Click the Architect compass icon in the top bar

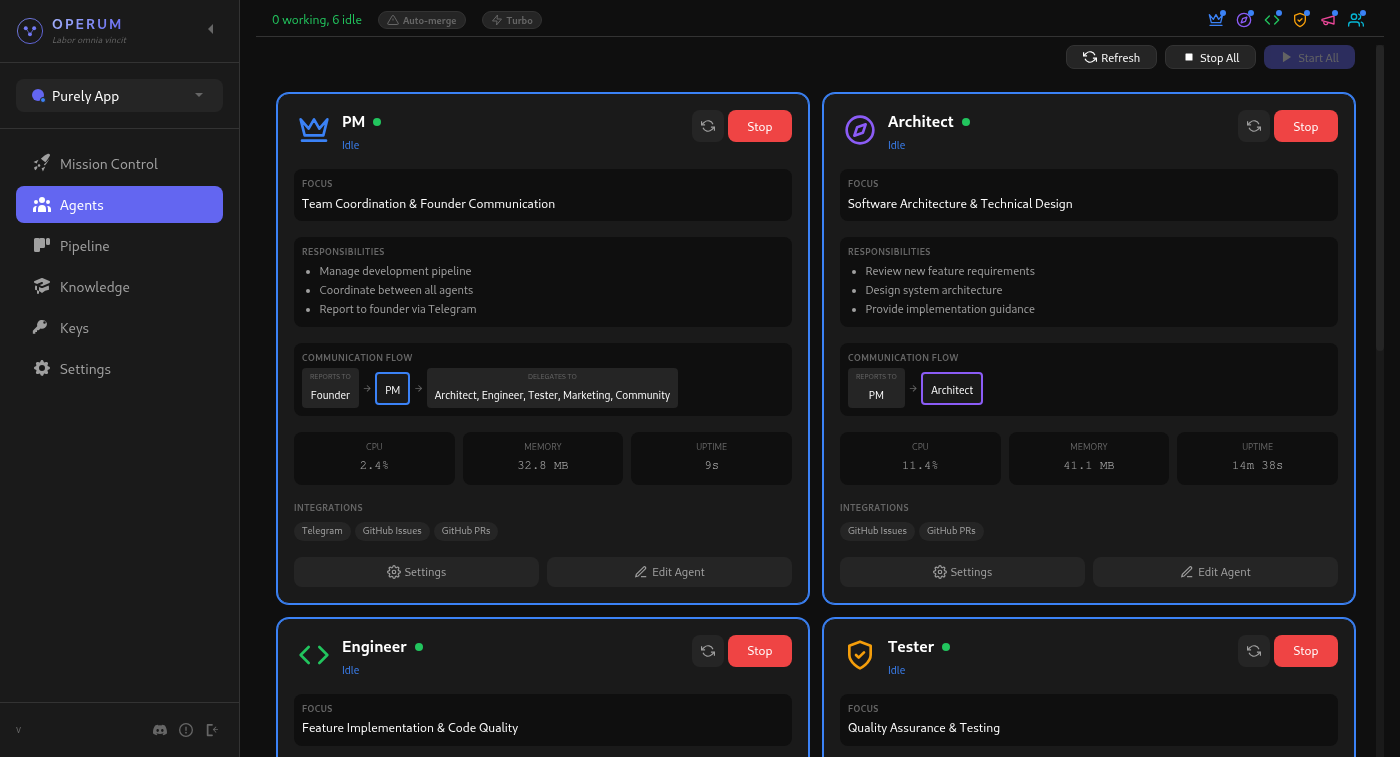pos(1244,18)
